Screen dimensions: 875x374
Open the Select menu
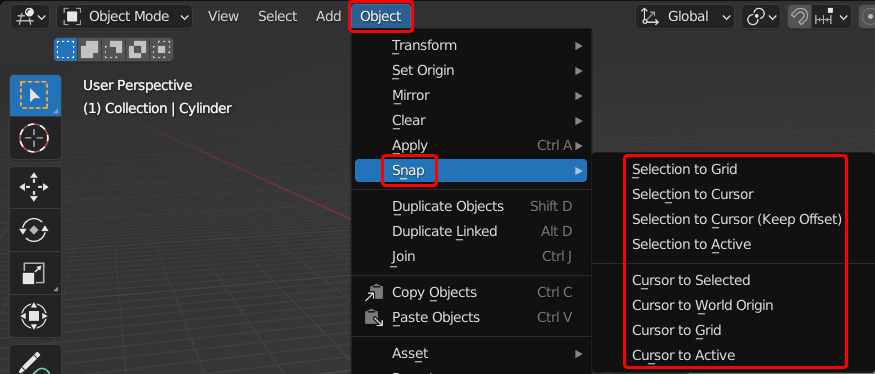pos(277,17)
